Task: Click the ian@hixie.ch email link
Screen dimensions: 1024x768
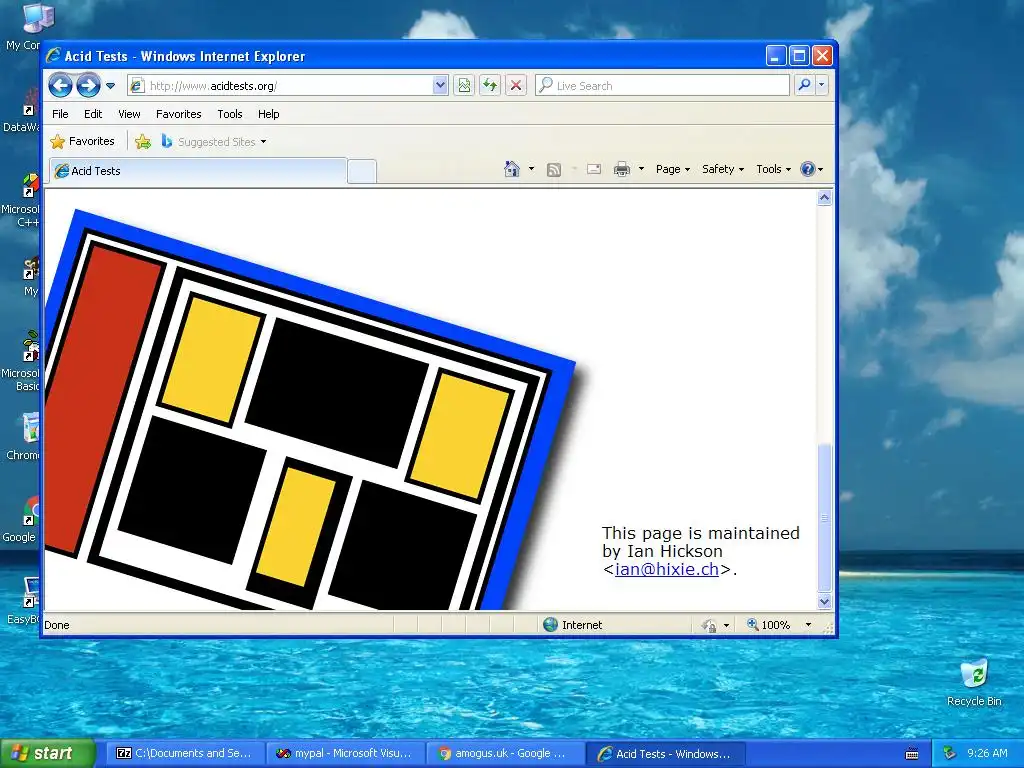Action: coord(667,569)
